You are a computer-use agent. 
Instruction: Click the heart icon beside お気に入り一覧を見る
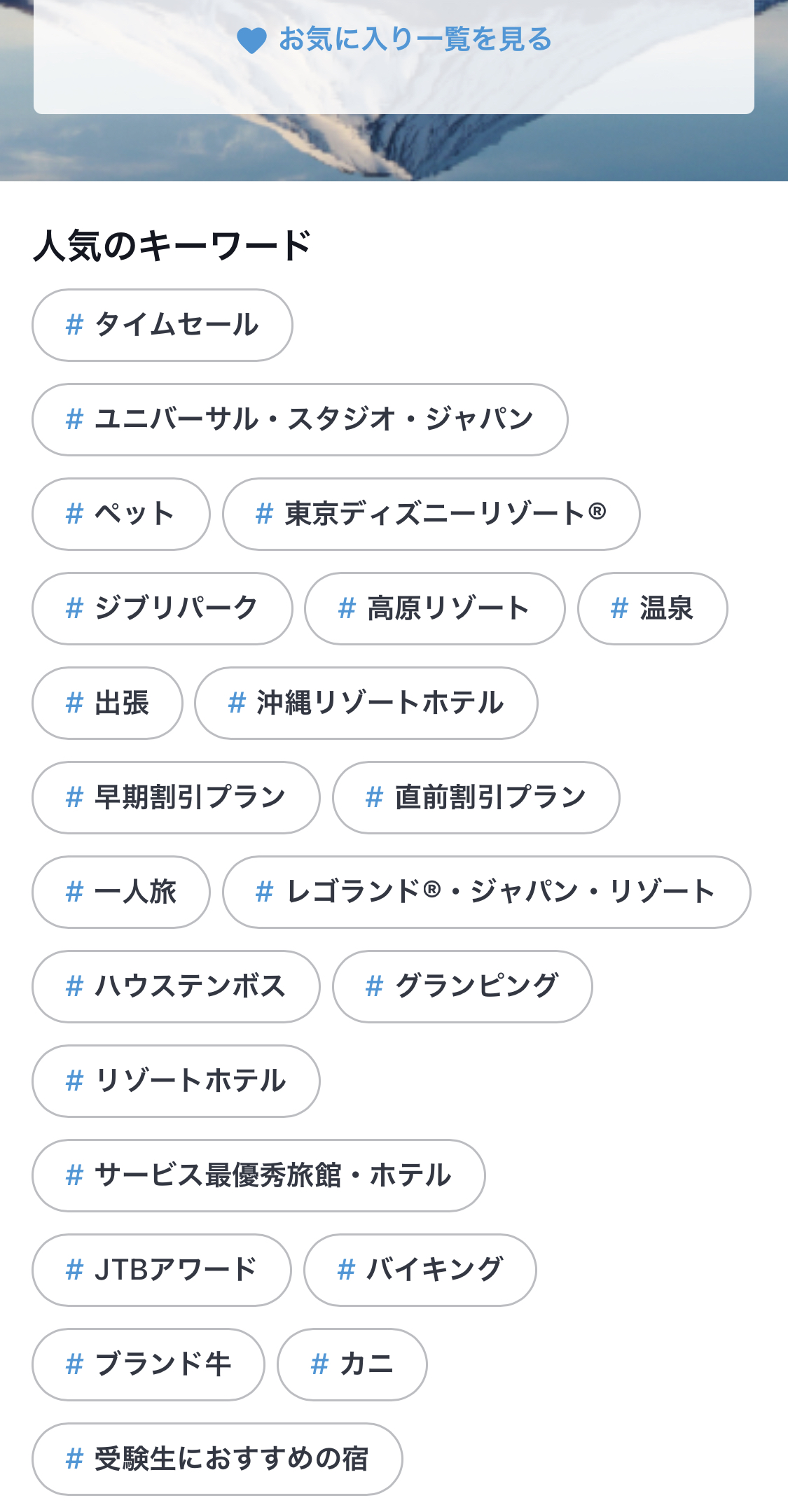click(251, 41)
